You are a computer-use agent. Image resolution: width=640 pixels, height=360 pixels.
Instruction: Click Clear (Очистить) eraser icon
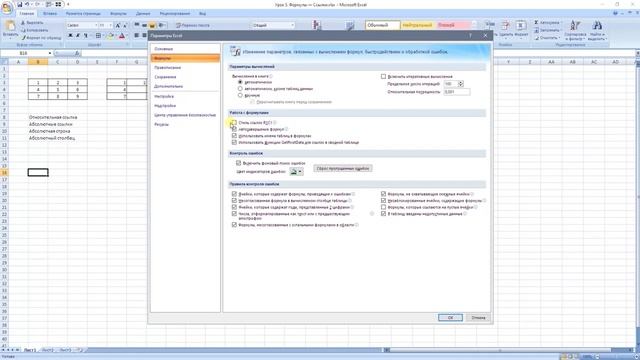[536, 38]
